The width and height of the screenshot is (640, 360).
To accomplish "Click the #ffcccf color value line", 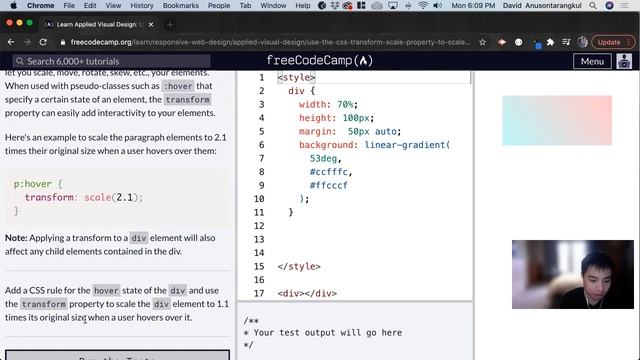I will (x=329, y=185).
